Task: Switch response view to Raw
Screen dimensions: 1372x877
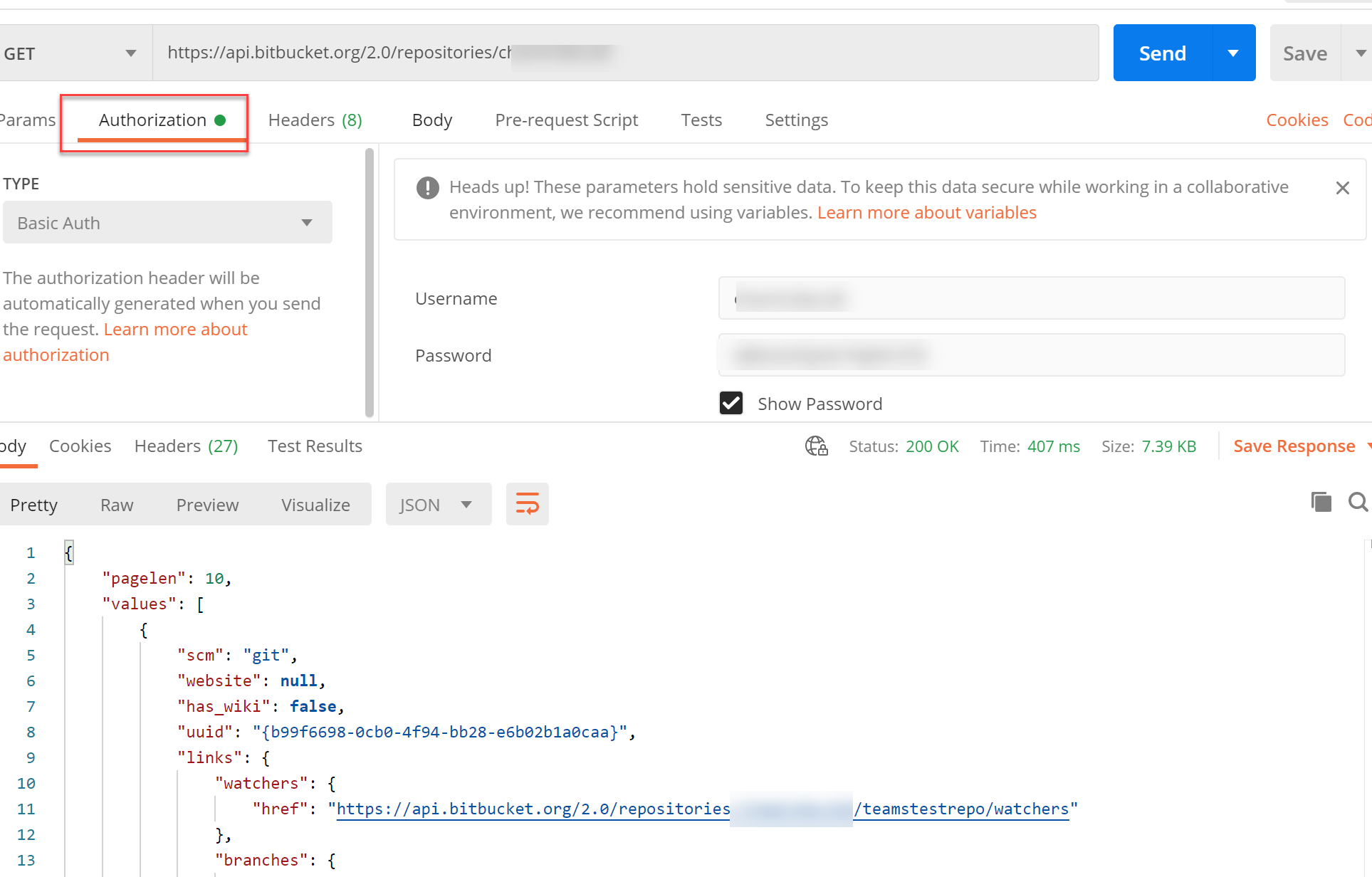Action: click(x=117, y=505)
